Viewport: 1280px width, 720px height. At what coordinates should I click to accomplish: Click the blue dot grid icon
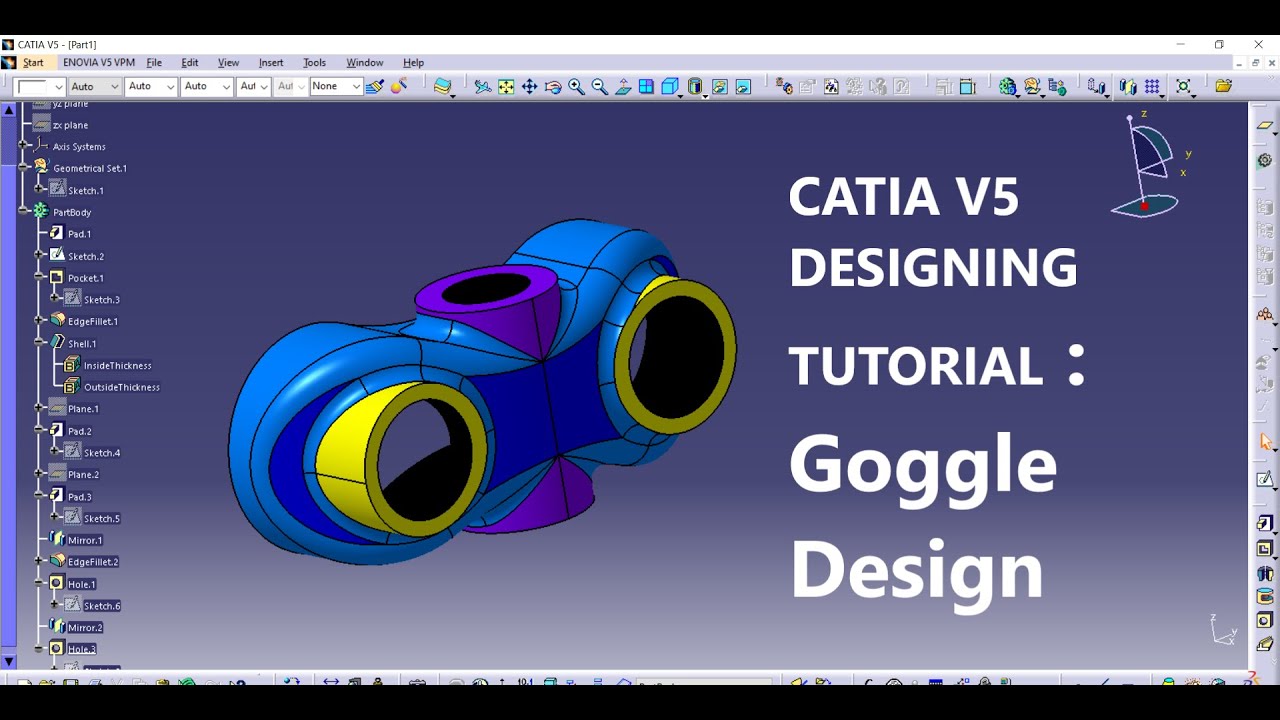coord(1152,87)
